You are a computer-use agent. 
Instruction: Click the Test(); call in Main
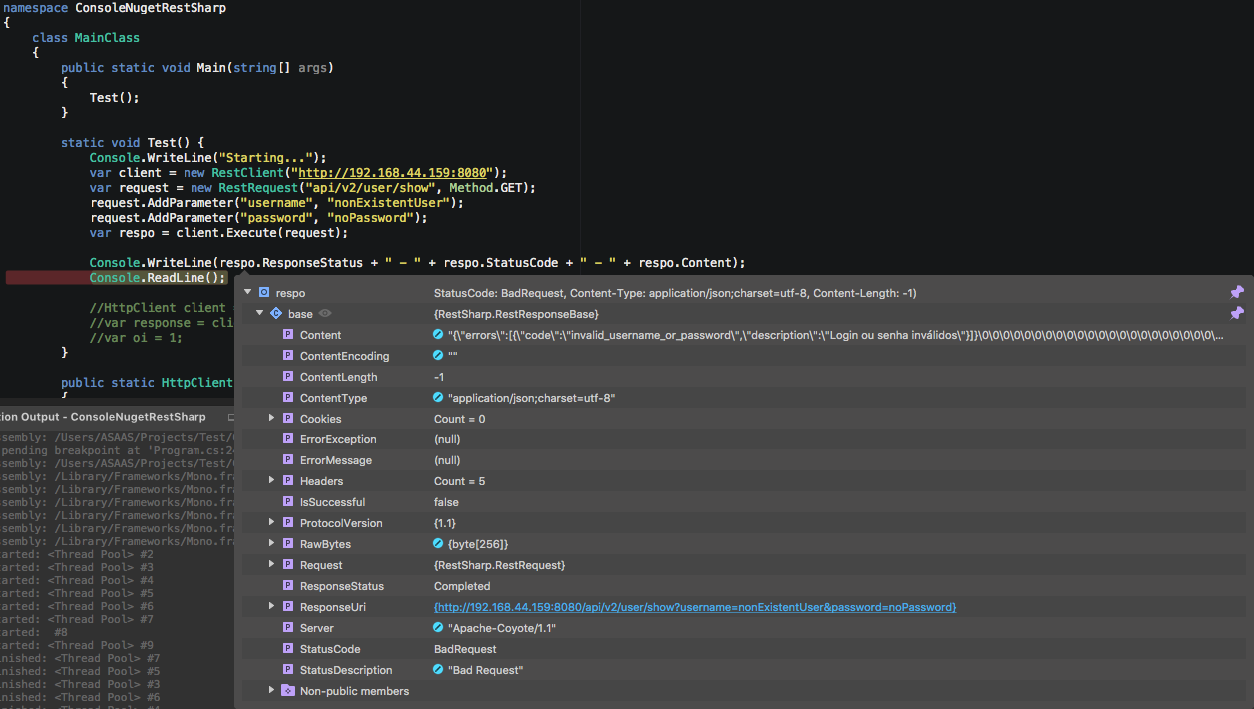click(x=114, y=97)
